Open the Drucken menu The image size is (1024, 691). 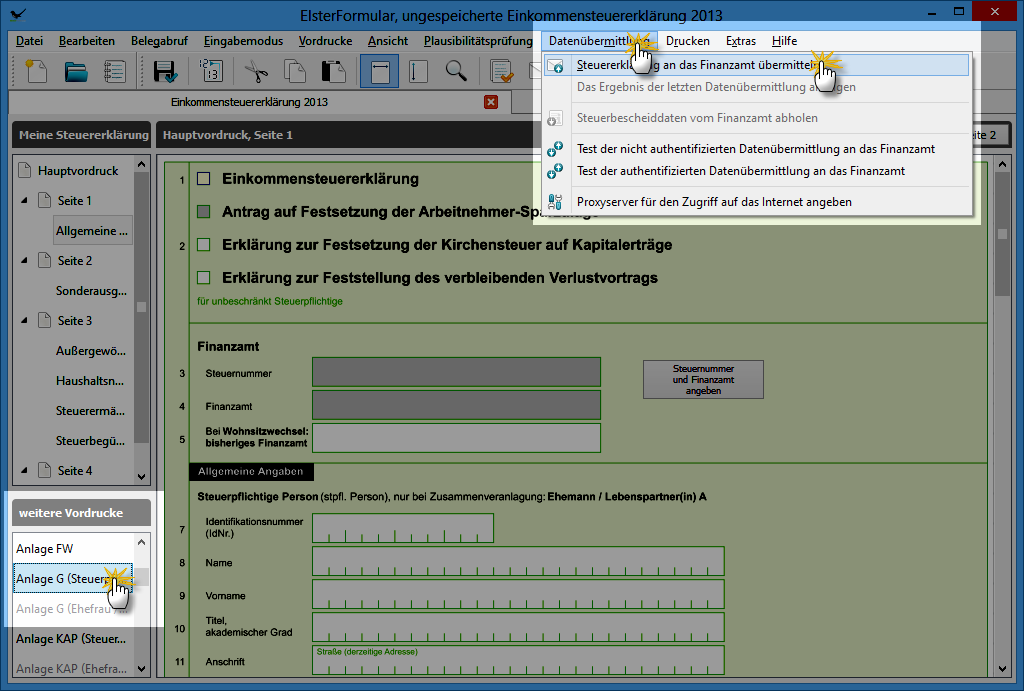point(688,41)
